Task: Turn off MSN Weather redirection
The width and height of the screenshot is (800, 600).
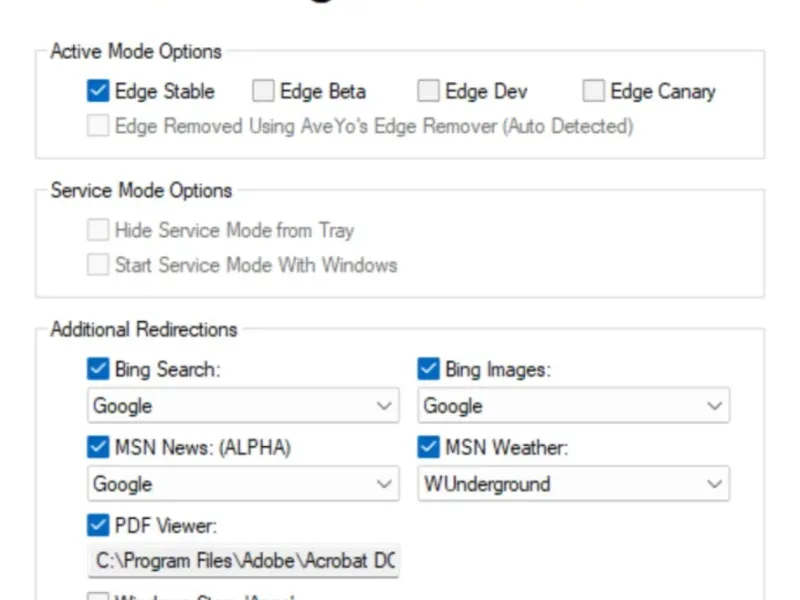Action: click(x=428, y=448)
